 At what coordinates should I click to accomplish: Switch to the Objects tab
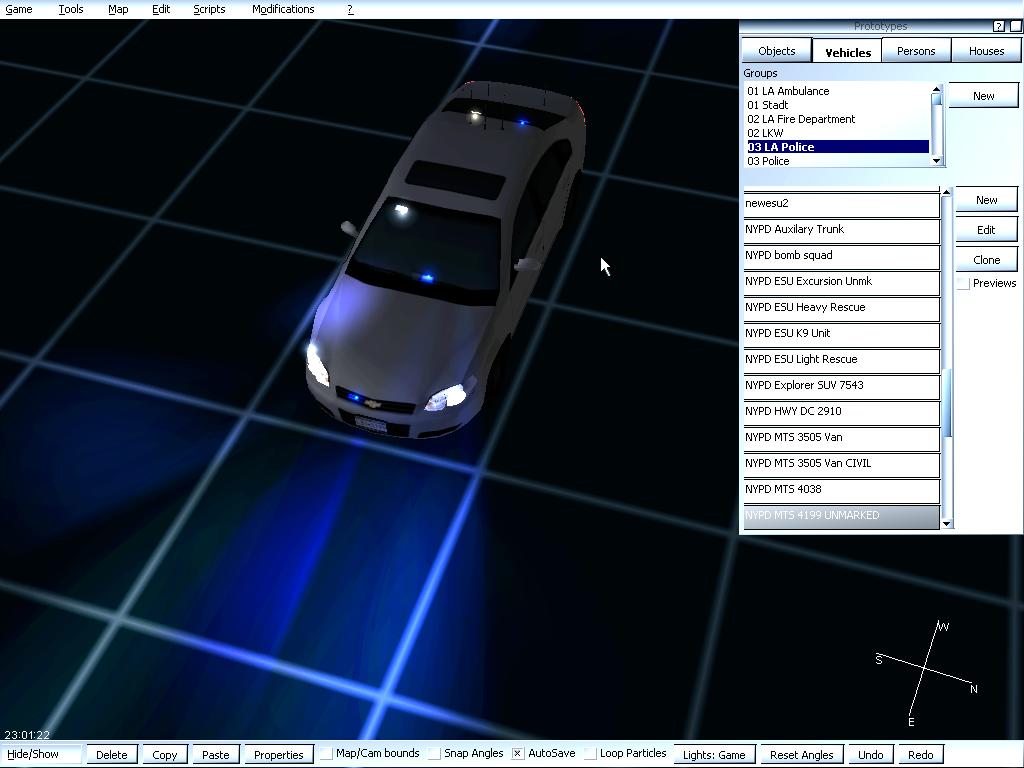[x=776, y=51]
